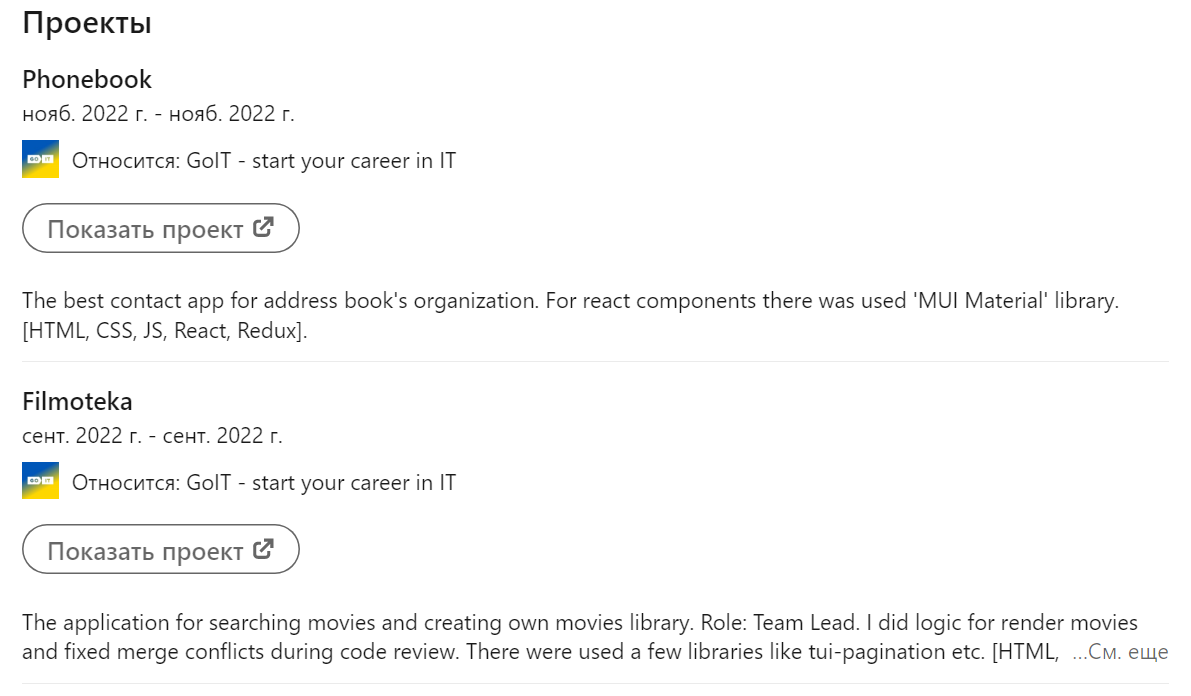This screenshot has width=1191, height=696.
Task: Click the [HTML, CSS, JS, React, Redux] line
Action: (x=165, y=331)
